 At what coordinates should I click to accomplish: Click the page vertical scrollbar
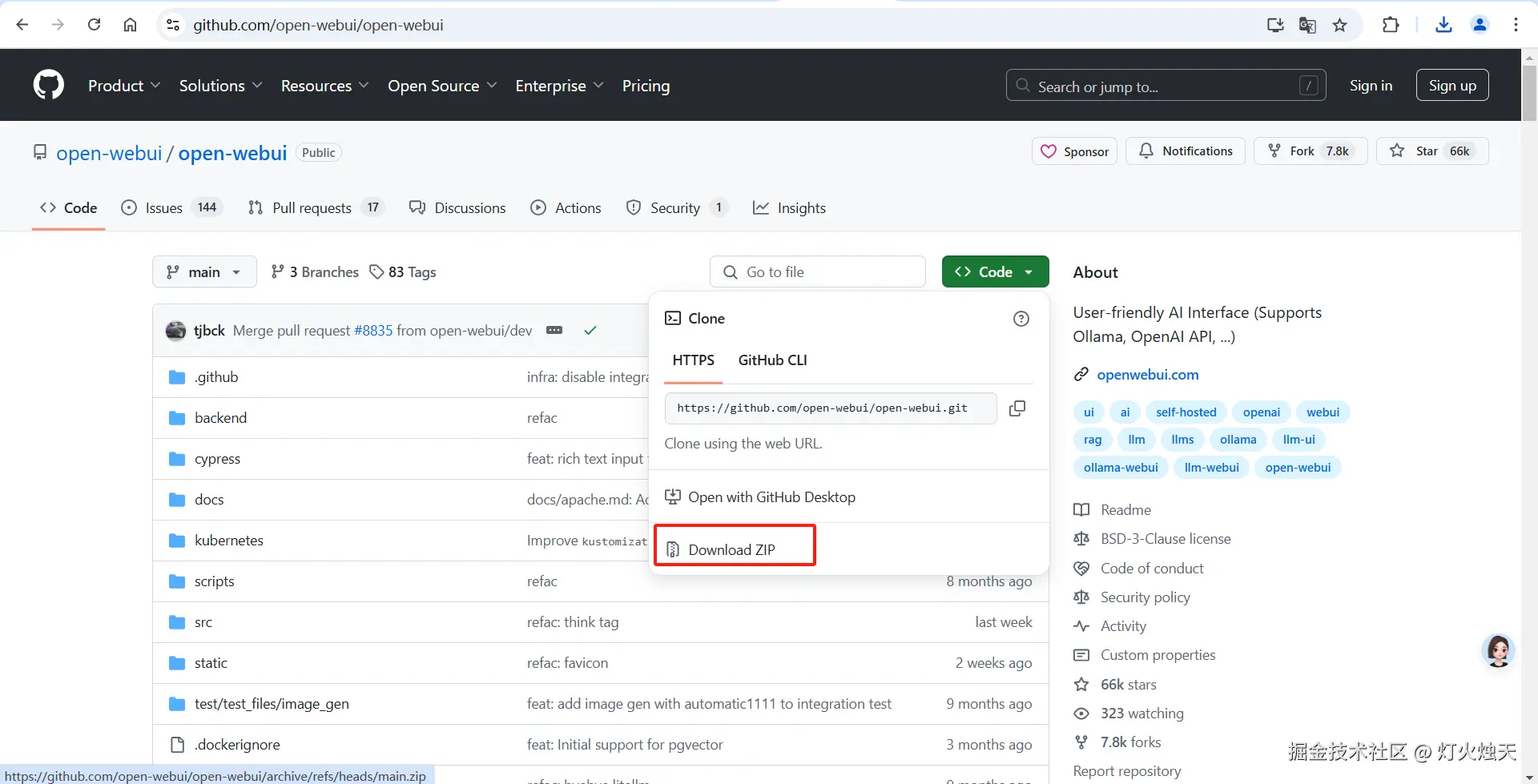[x=1529, y=92]
